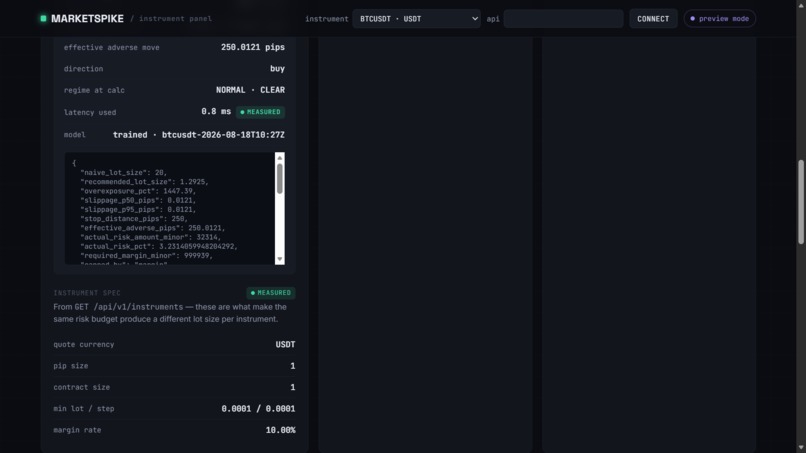Click the page scrollbar thumb
806x453 pixels.
click(x=801, y=202)
